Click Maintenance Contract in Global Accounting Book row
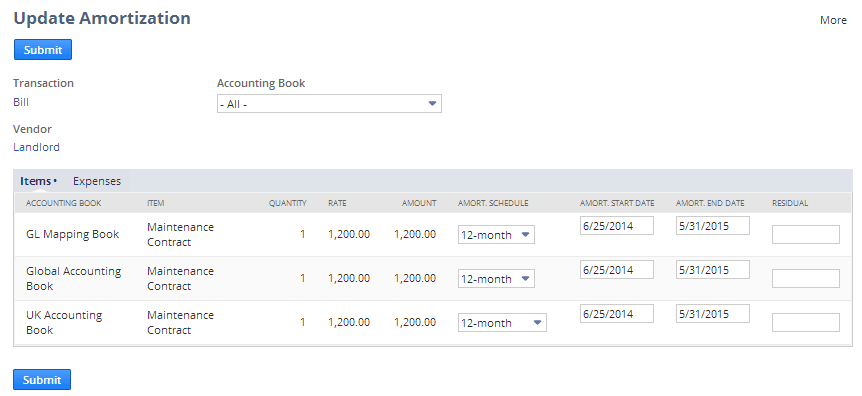Screen dimensions: 862x396 pyautogui.click(x=180, y=278)
